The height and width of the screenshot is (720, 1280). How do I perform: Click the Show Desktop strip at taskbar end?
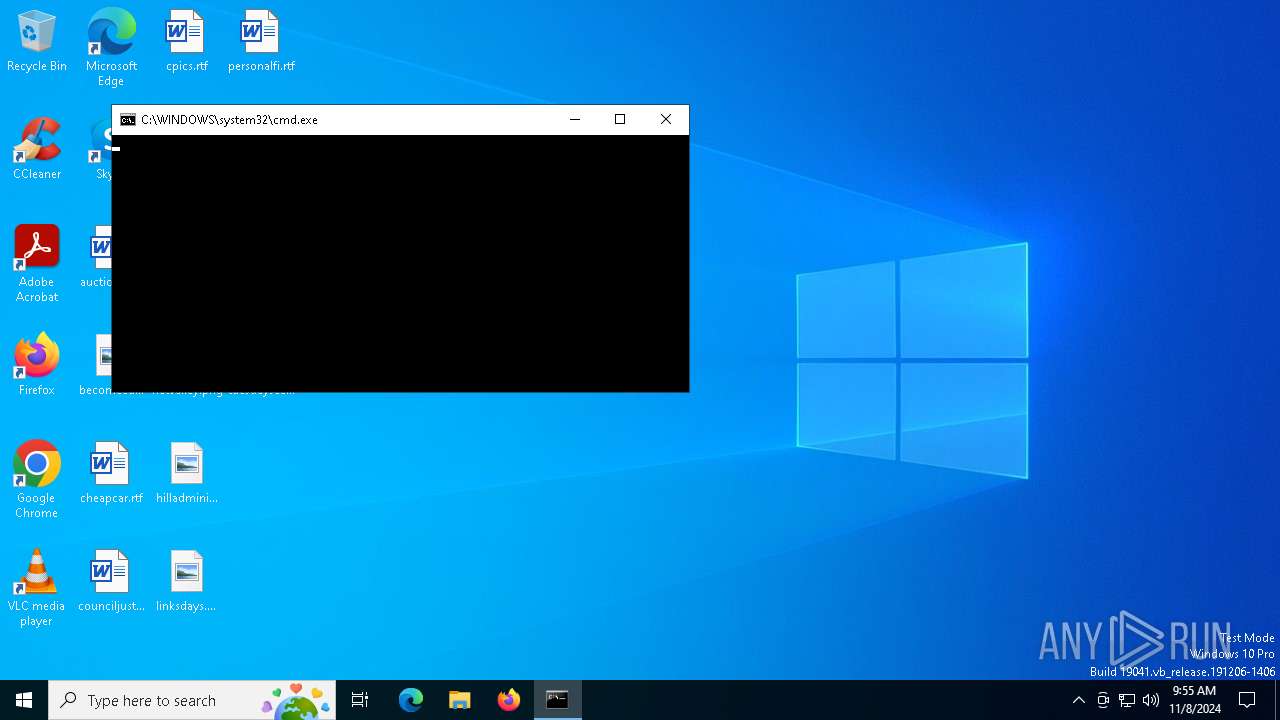(x=1277, y=700)
